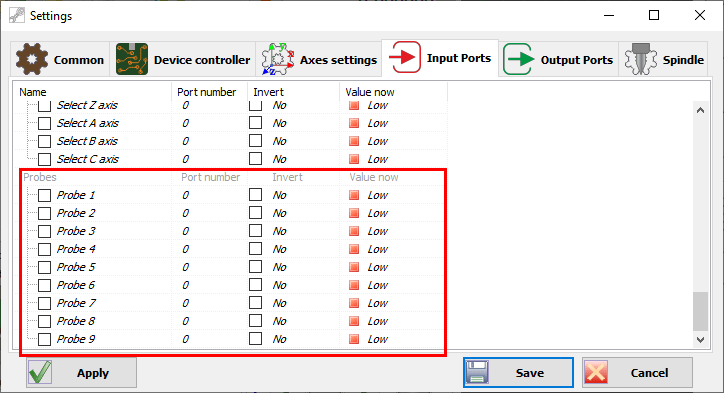Enable the Select C axis checkbox

[44, 159]
